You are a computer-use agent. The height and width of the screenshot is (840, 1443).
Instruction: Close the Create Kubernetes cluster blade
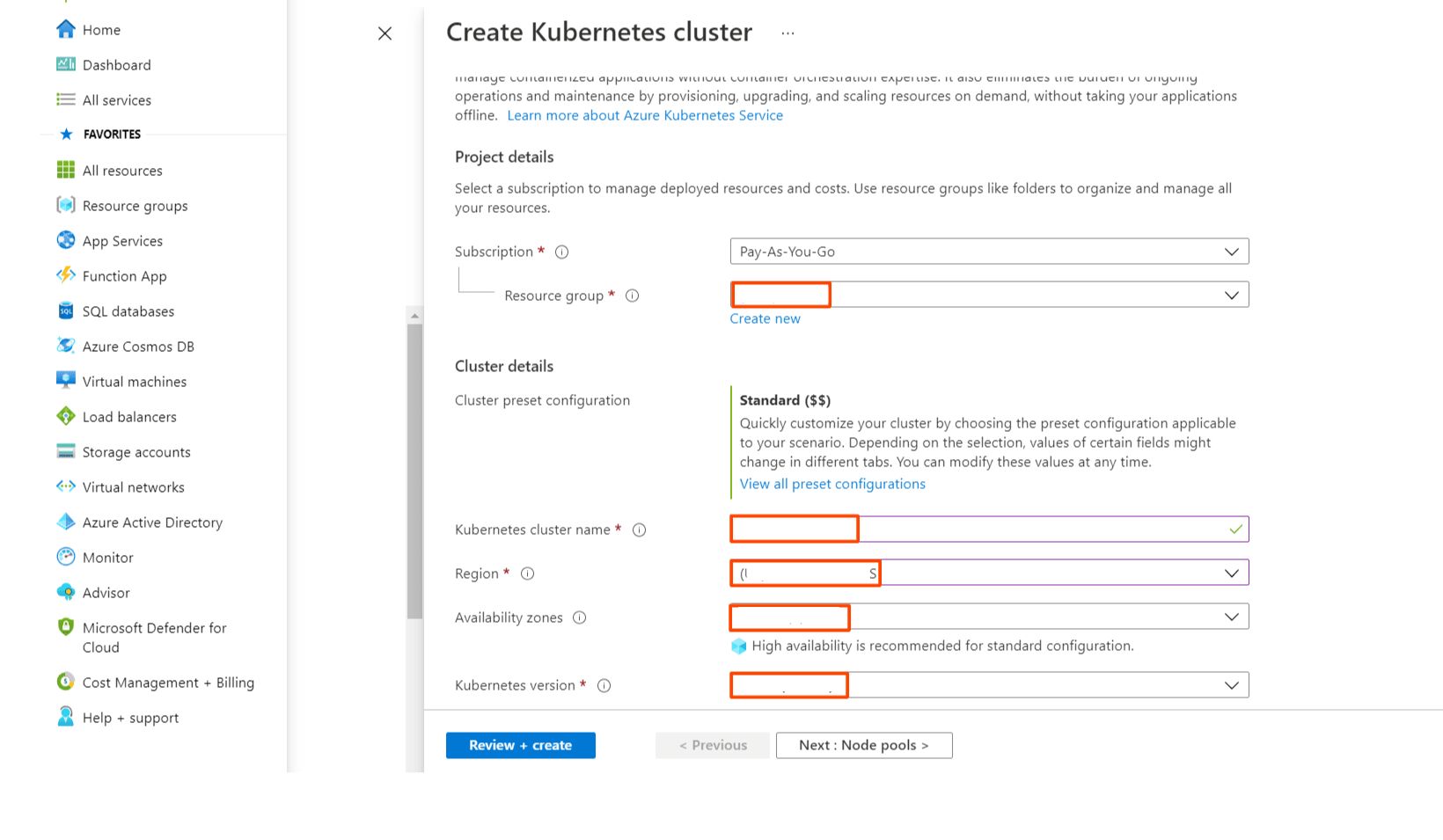(x=385, y=33)
